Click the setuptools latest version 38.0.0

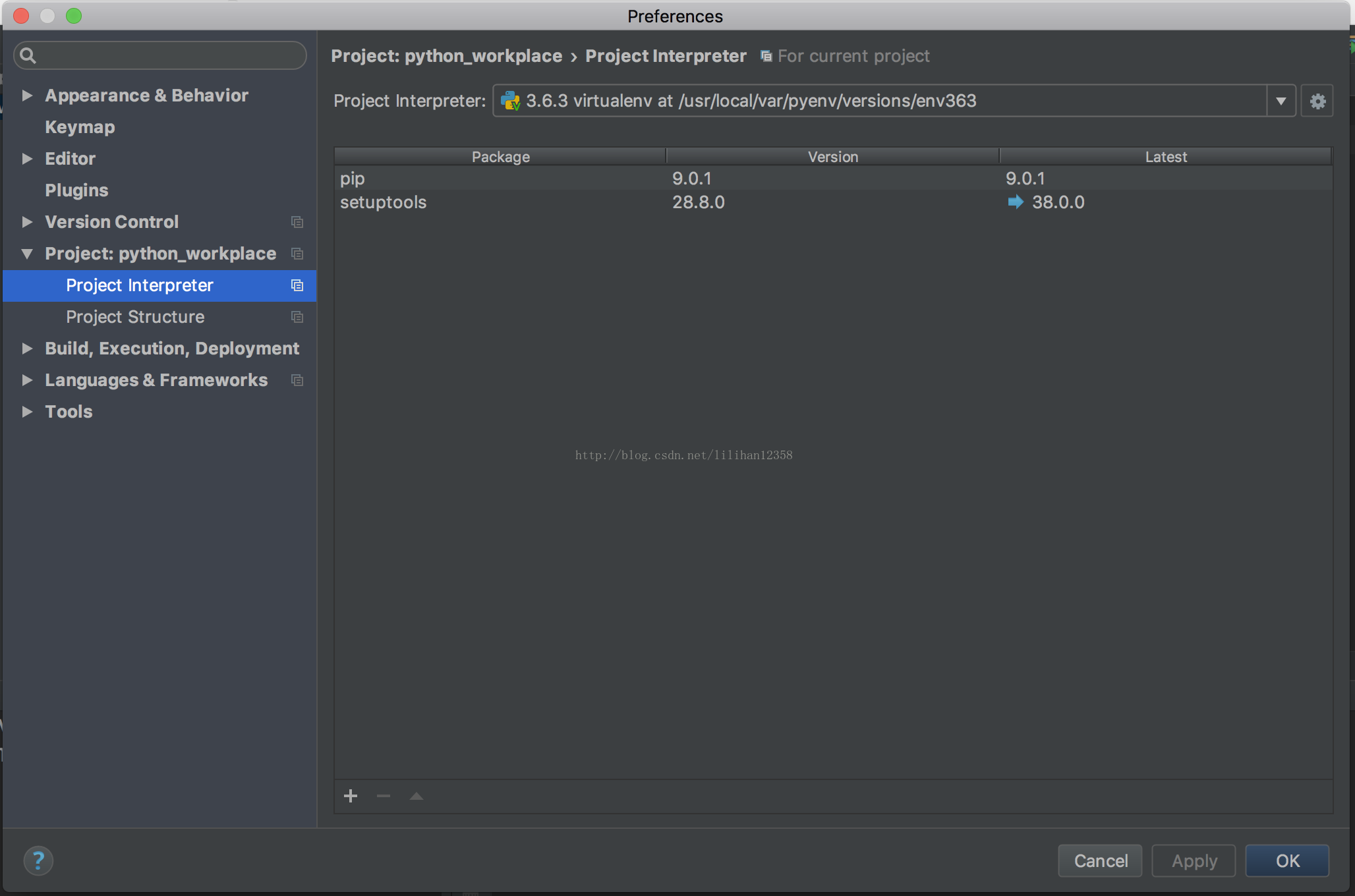[1058, 202]
